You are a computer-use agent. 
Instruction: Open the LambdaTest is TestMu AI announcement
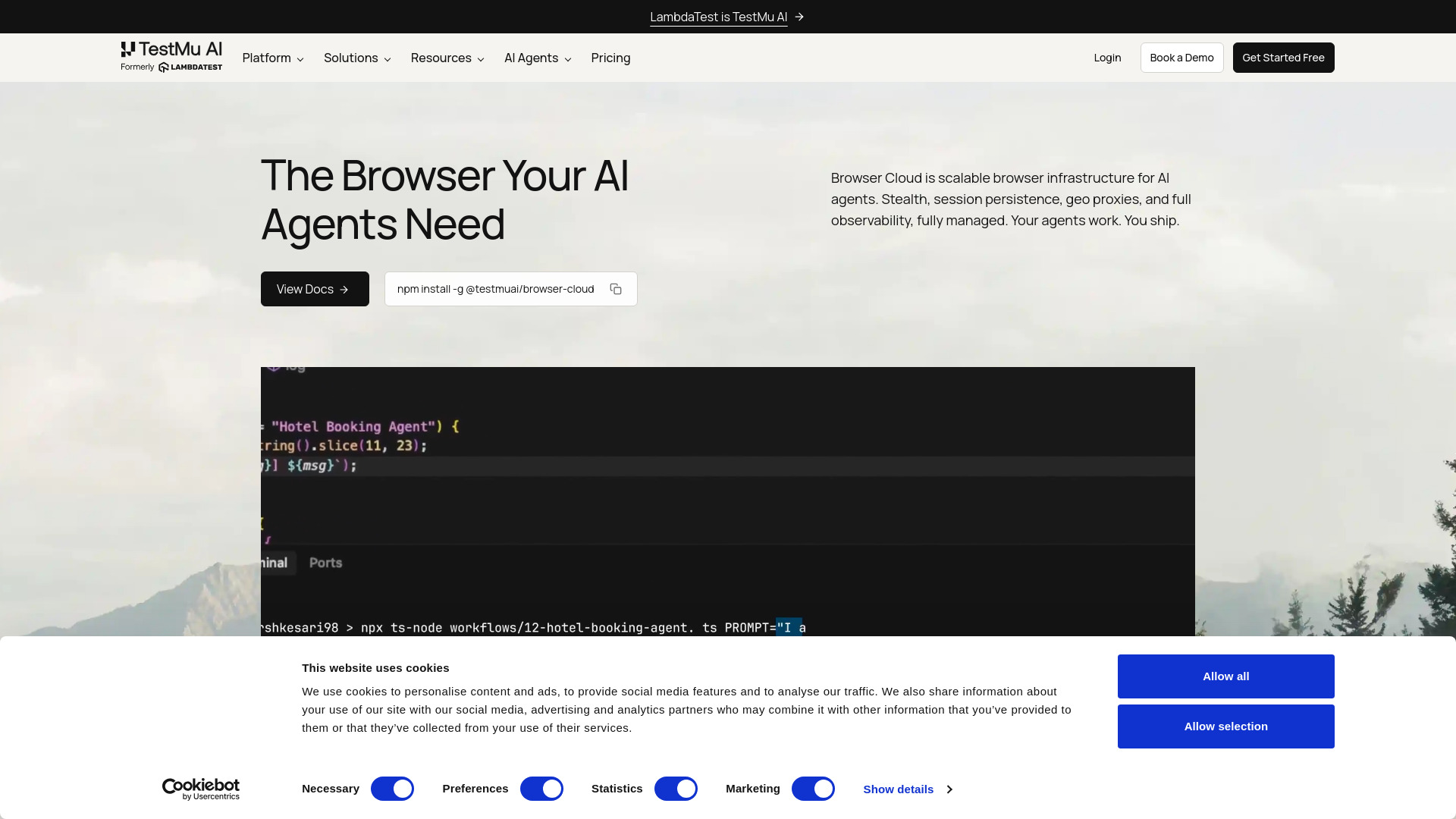click(718, 17)
